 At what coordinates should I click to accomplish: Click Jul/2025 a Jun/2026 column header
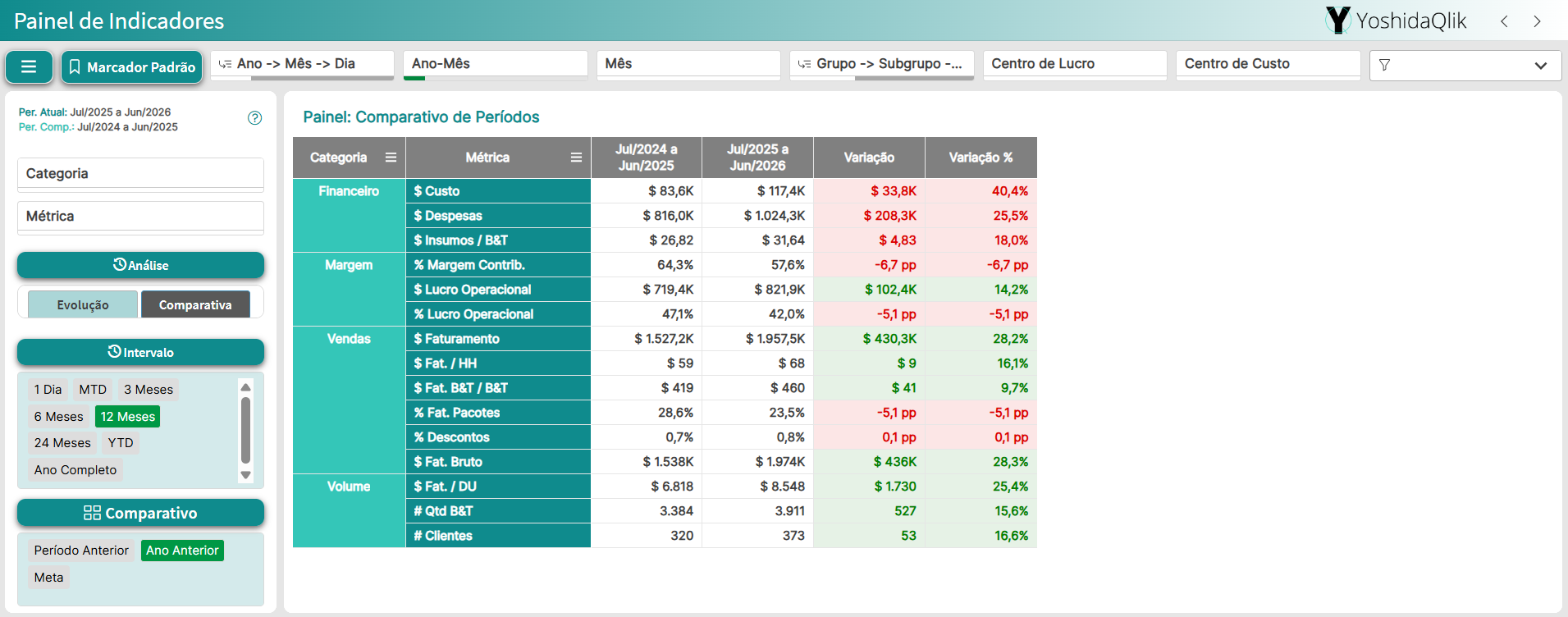[x=757, y=158]
